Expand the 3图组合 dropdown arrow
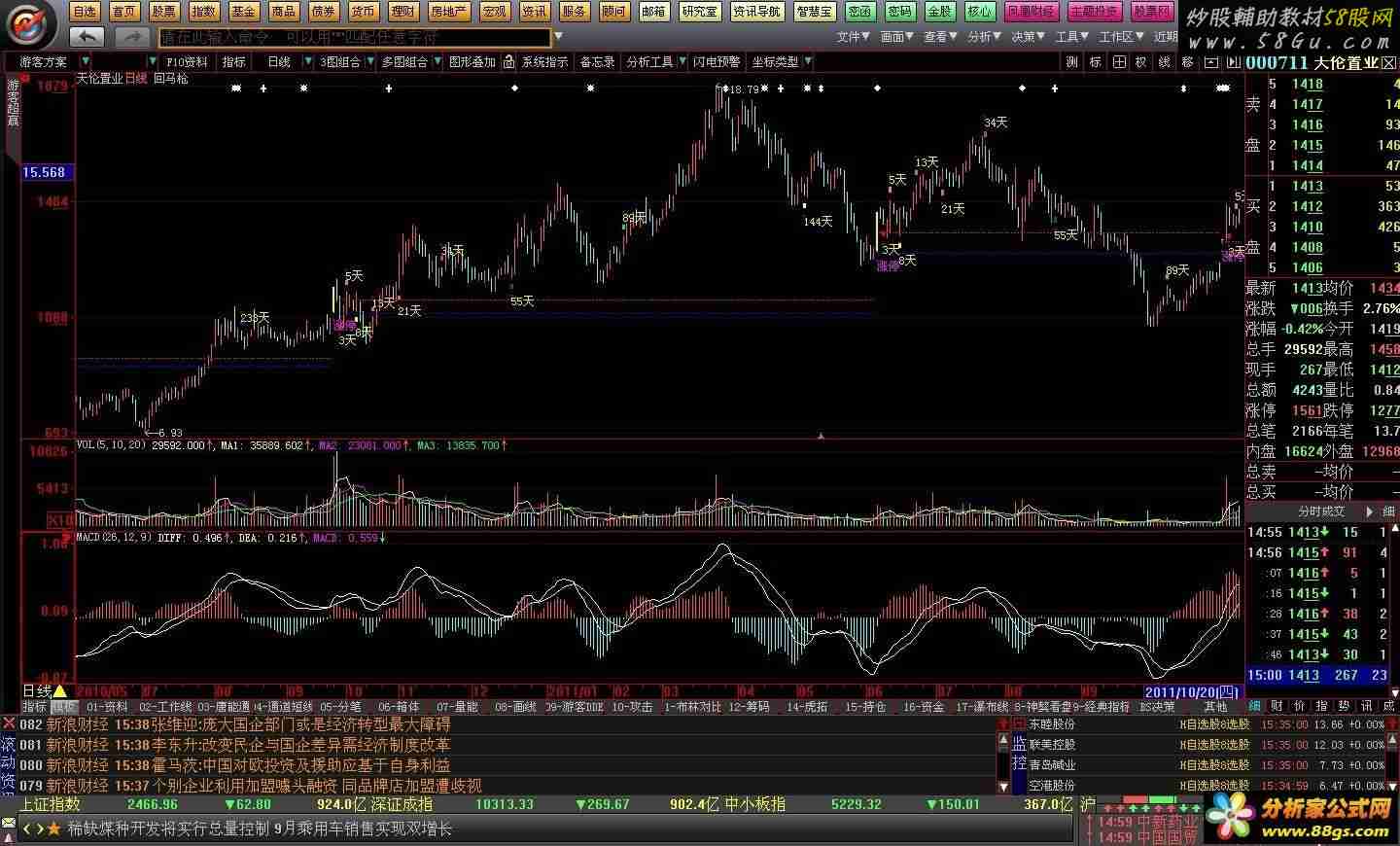This screenshot has width=1400, height=846. (370, 61)
